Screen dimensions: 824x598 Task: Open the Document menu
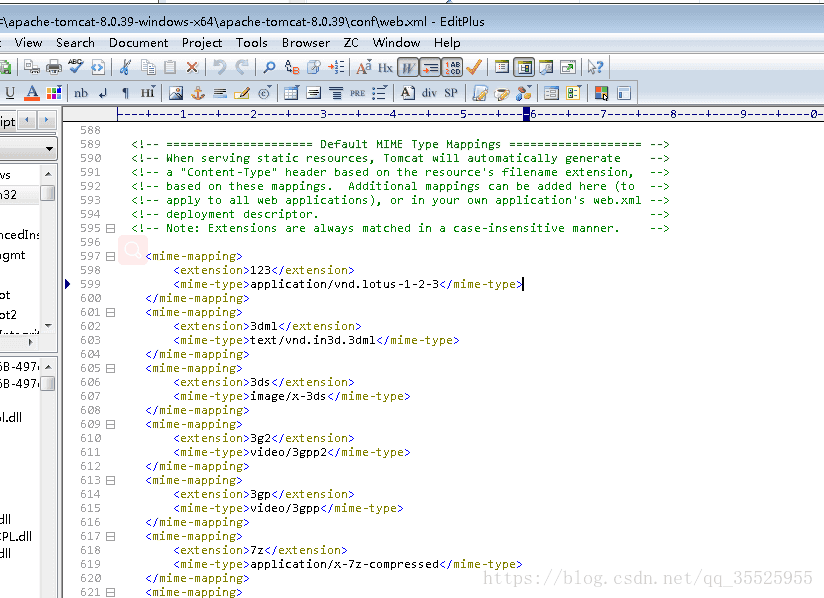[138, 43]
